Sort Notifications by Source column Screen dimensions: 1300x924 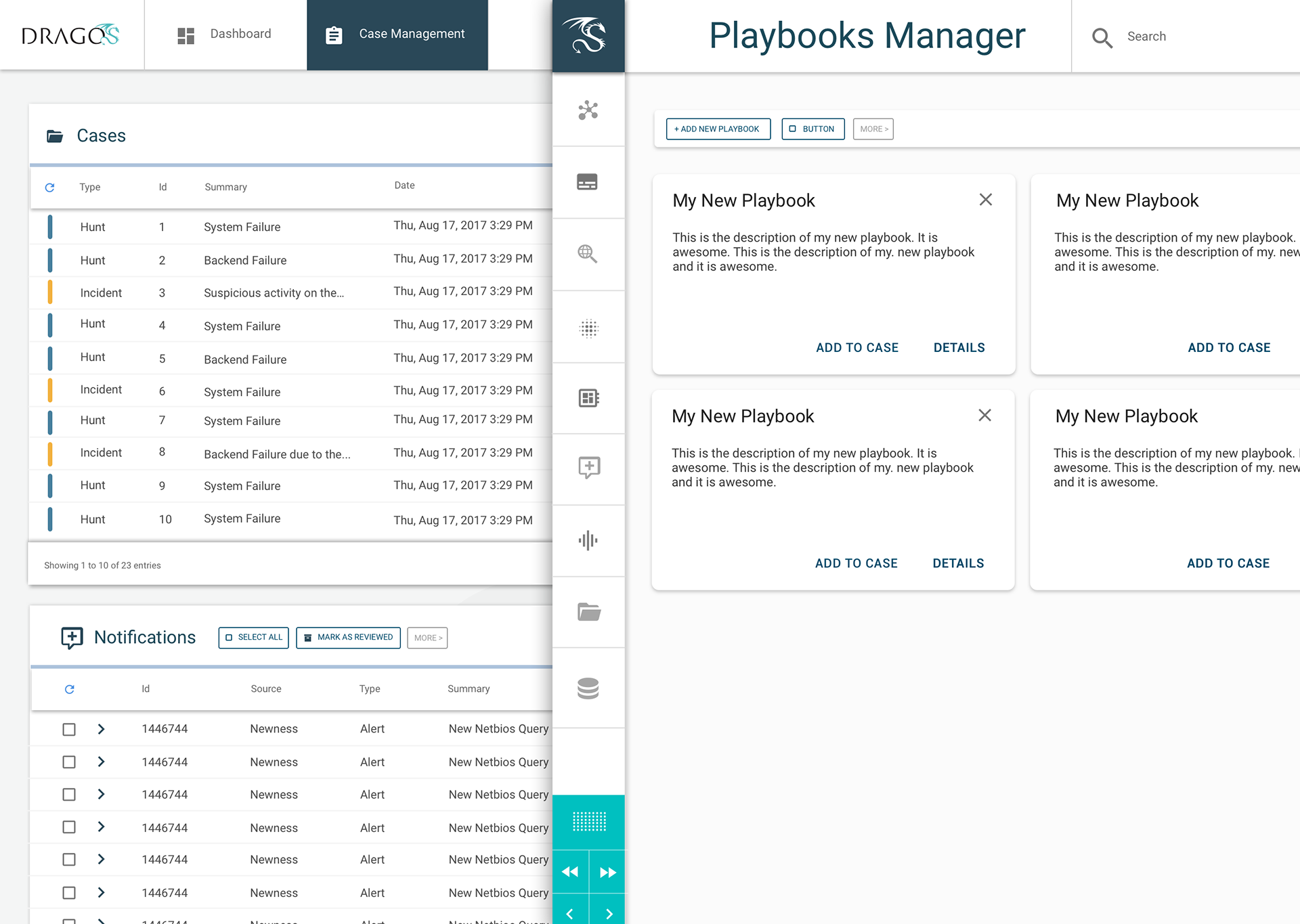pos(266,688)
